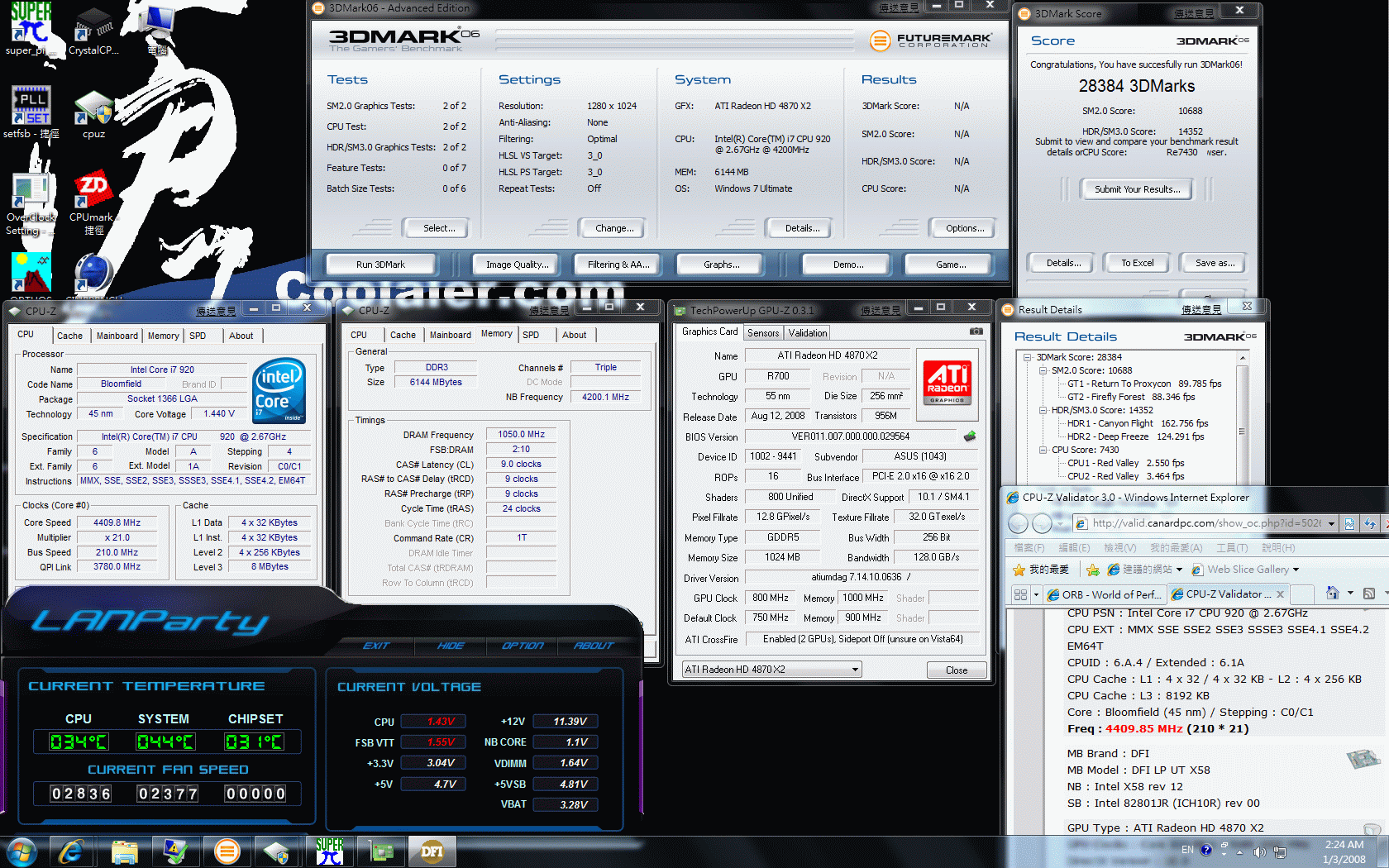Click the Graphs button in 3DMark06
Viewport: 1389px width, 868px height.
(721, 265)
